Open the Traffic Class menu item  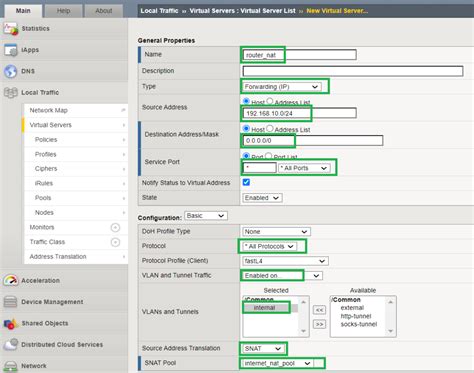(x=47, y=242)
